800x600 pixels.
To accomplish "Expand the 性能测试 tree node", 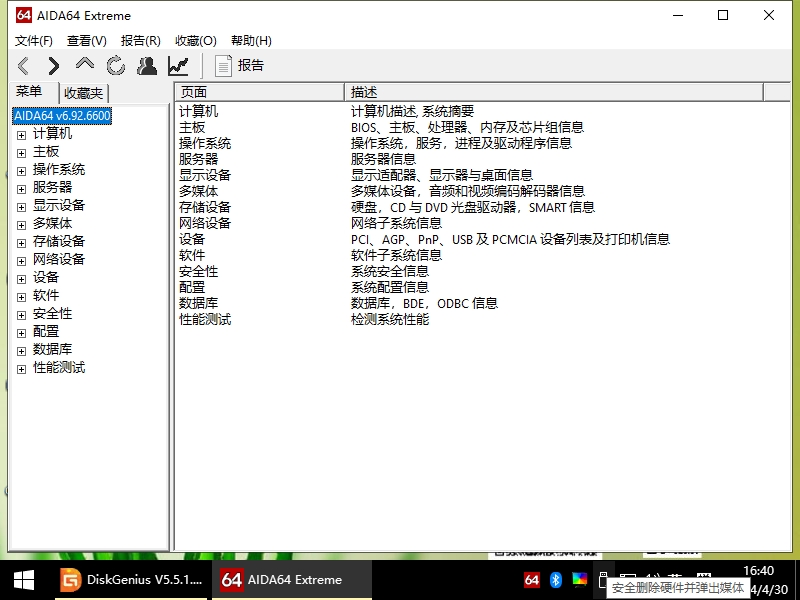I will (x=21, y=369).
